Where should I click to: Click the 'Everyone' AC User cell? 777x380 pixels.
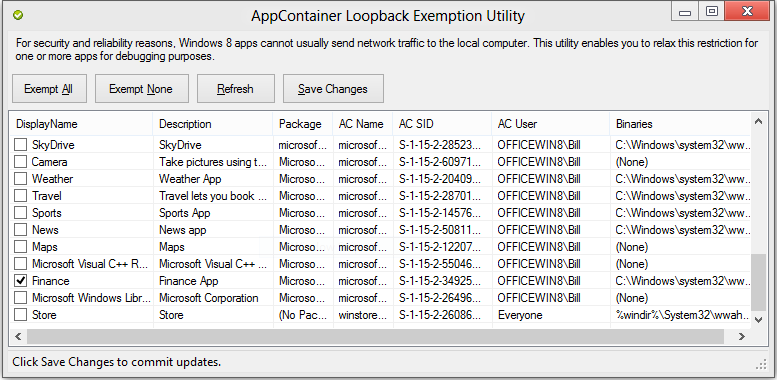[551, 315]
